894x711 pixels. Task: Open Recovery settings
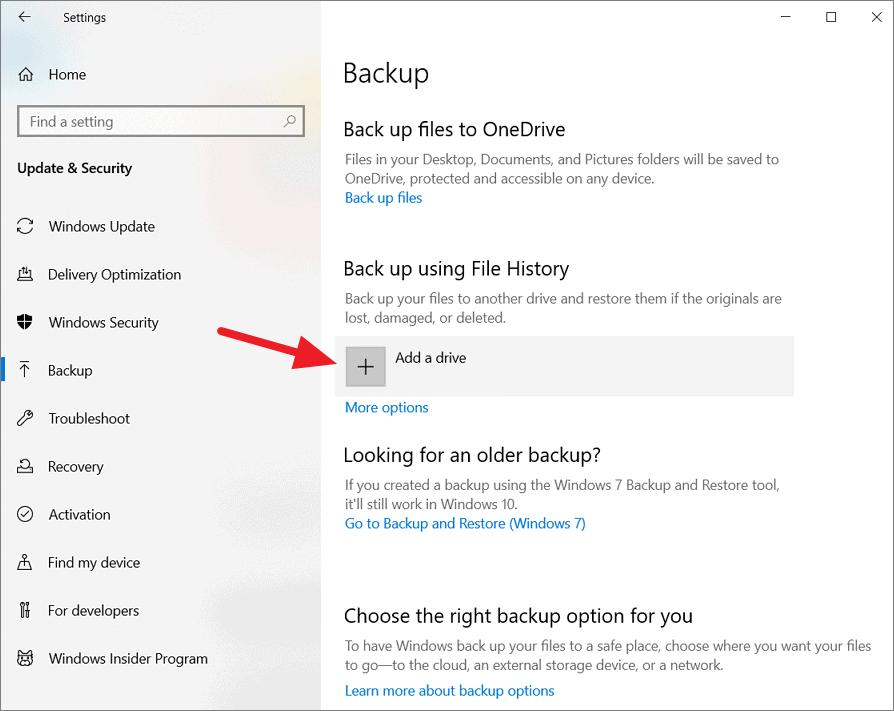[x=75, y=466]
